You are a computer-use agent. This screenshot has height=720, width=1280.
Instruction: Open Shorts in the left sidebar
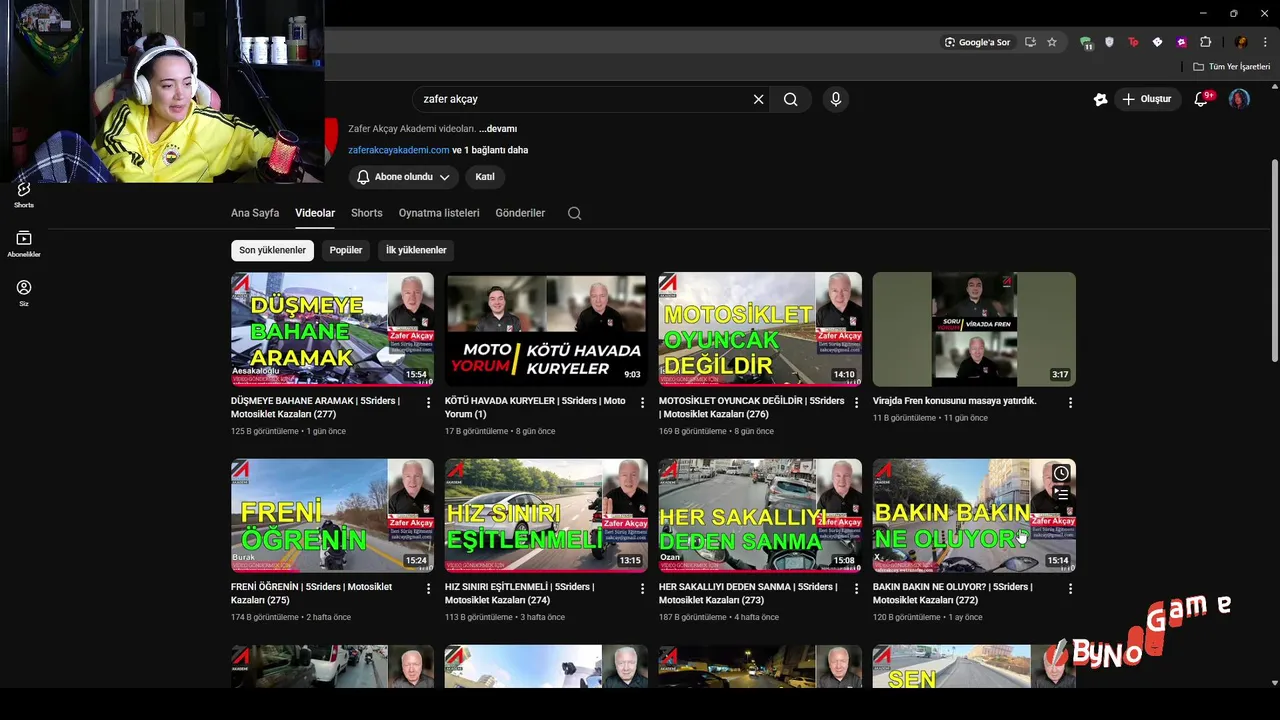tap(24, 194)
